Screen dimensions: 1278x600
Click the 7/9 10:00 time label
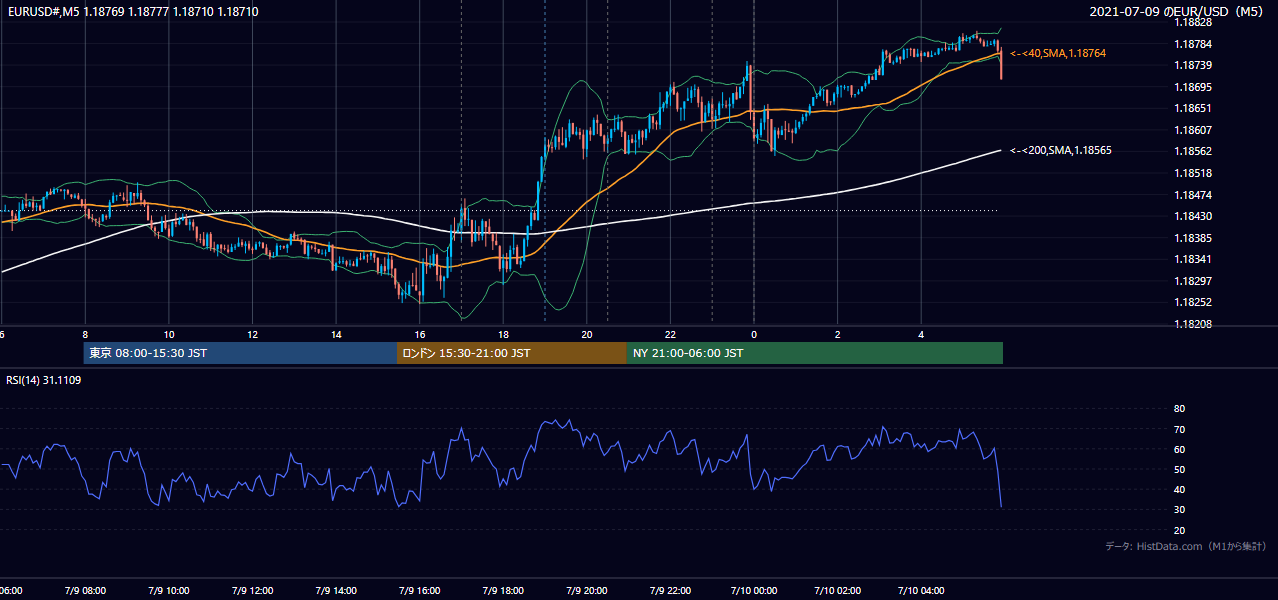point(168,590)
